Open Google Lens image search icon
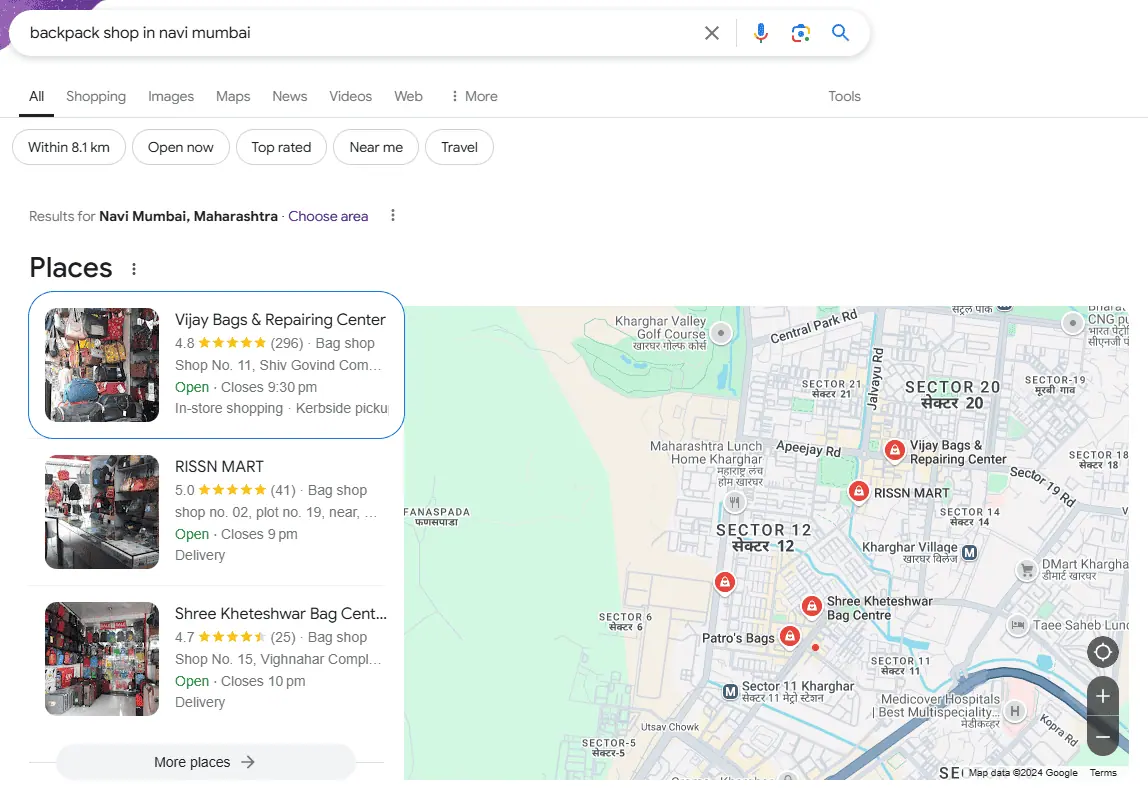This screenshot has height=798, width=1148. click(800, 33)
